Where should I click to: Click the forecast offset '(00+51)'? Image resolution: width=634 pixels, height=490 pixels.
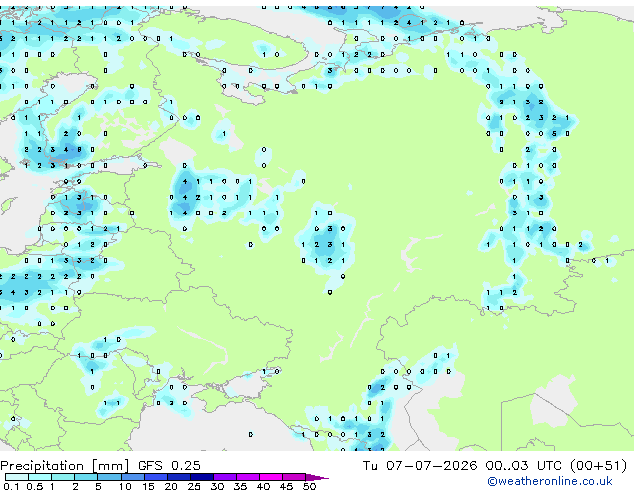click(598, 466)
